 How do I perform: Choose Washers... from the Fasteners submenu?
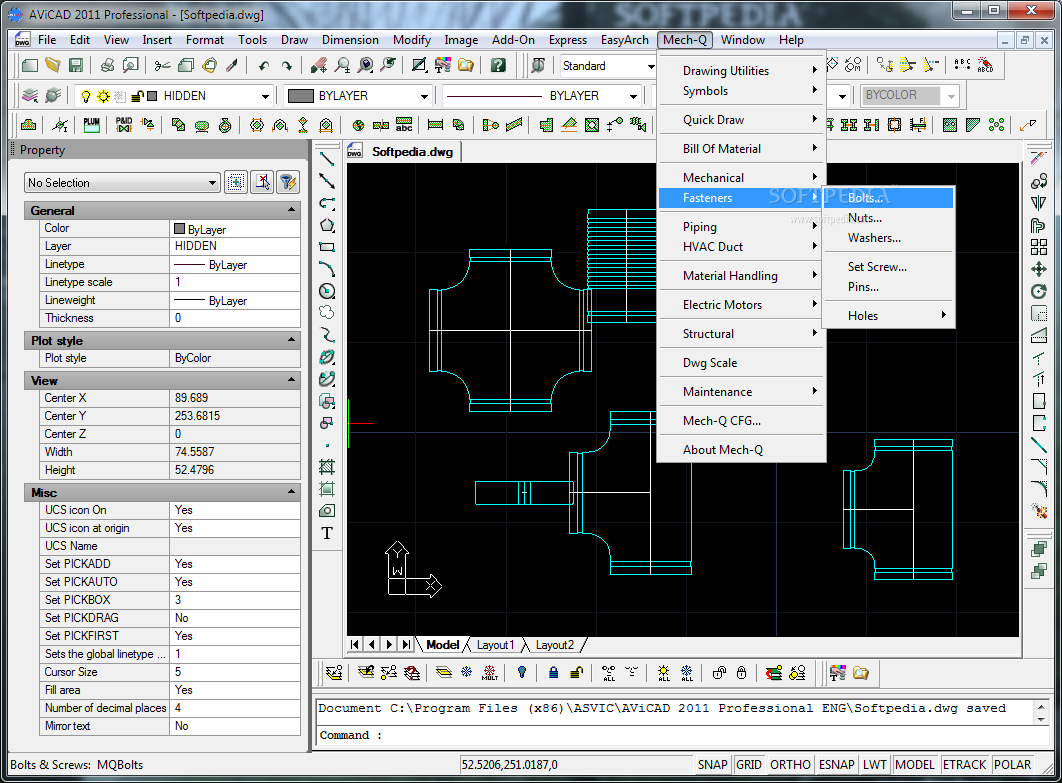[889, 238]
